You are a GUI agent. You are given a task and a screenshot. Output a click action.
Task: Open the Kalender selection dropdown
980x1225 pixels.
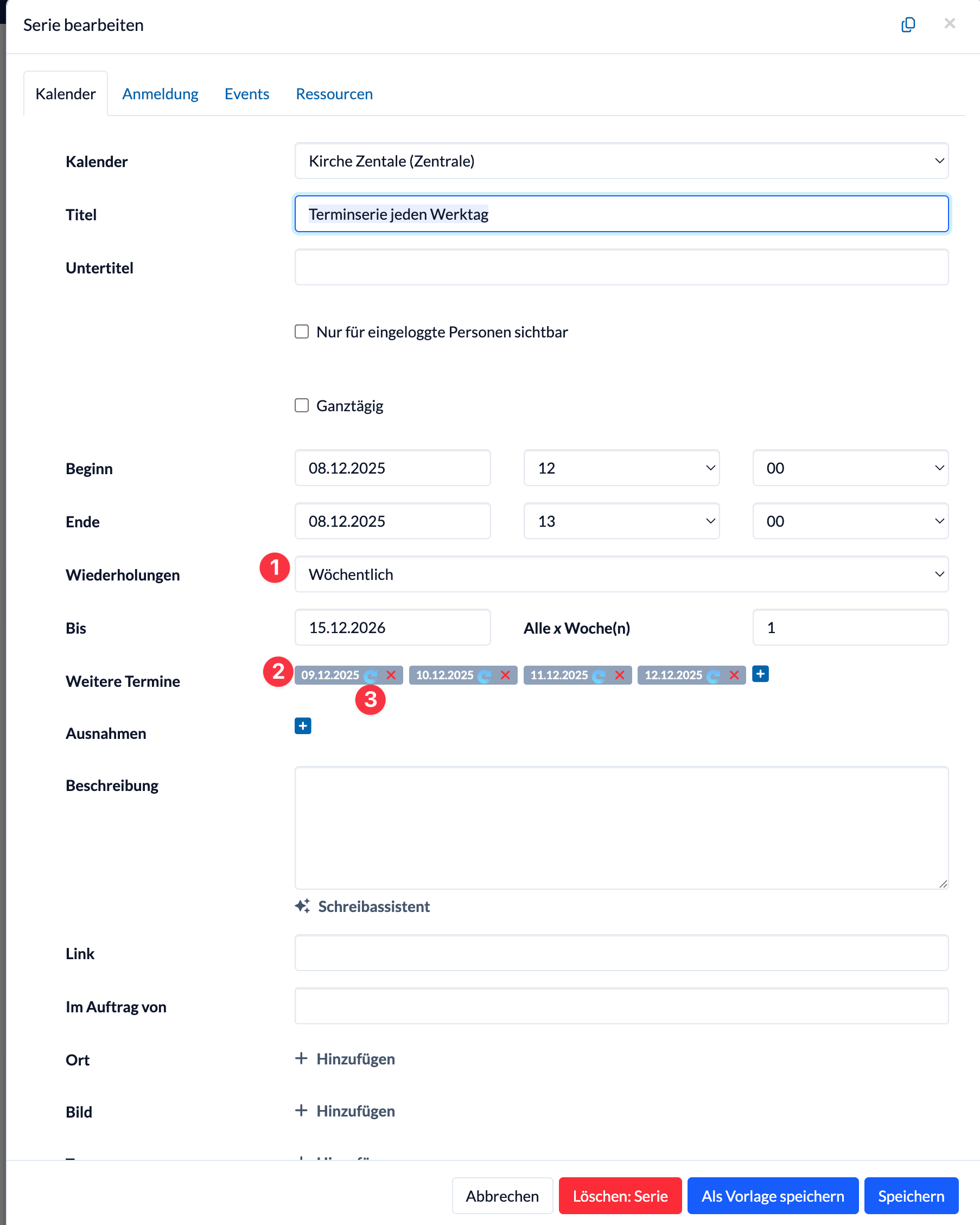pyautogui.click(x=621, y=161)
